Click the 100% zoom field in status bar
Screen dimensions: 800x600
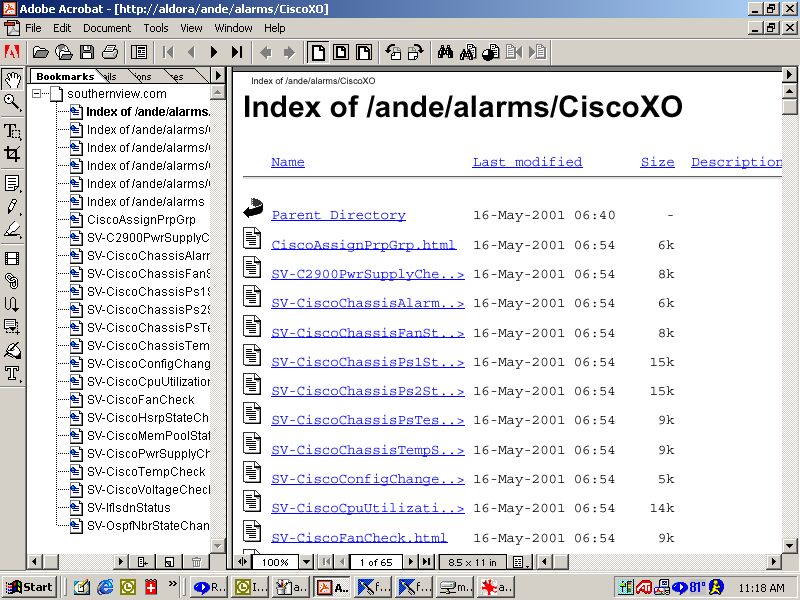pyautogui.click(x=274, y=562)
